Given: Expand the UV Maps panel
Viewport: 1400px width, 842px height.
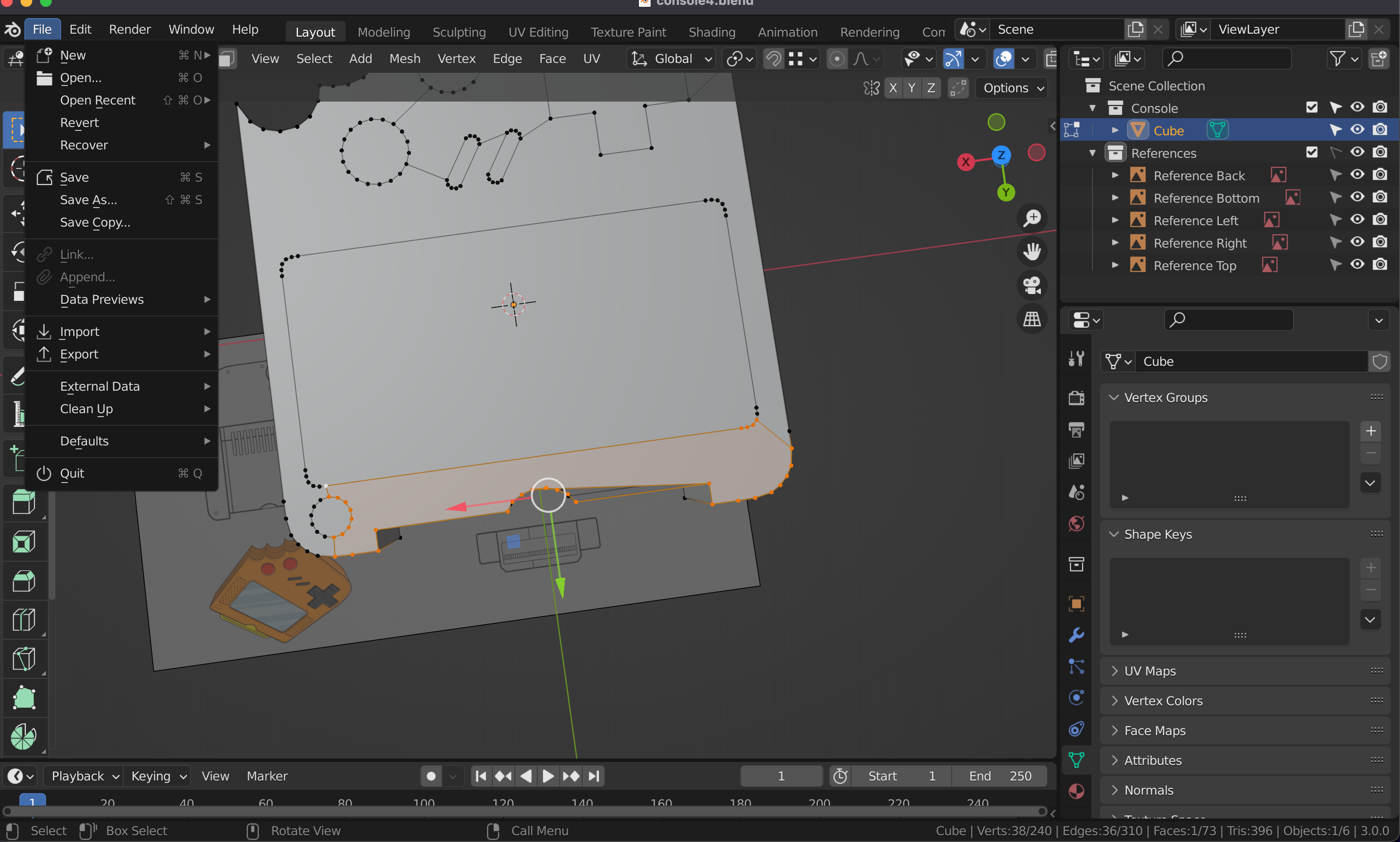Looking at the screenshot, I should [x=1149, y=671].
